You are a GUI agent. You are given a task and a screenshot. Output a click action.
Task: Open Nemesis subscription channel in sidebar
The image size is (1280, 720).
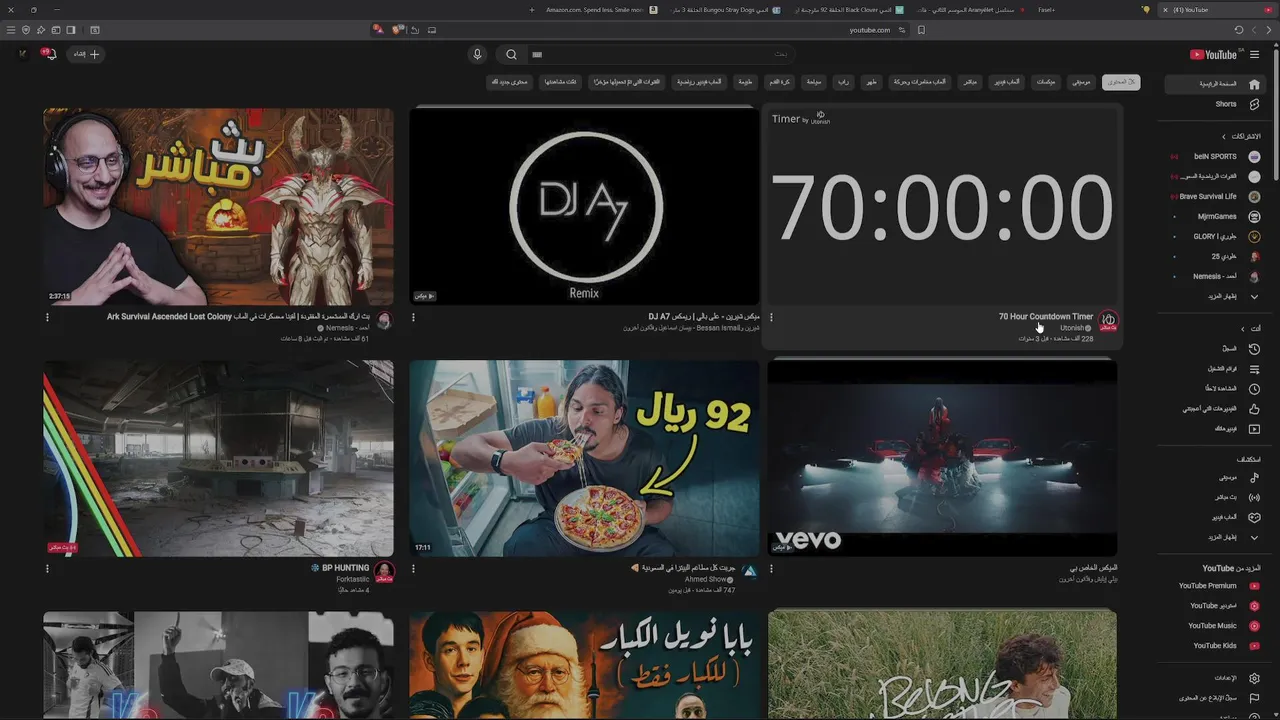point(1217,277)
